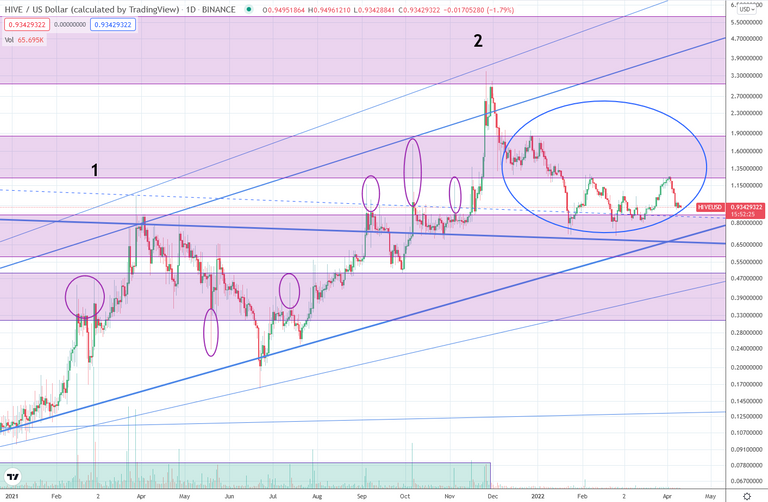This screenshot has width=768, height=502.
Task: Click the Jul label on time axis
Action: (273, 496)
